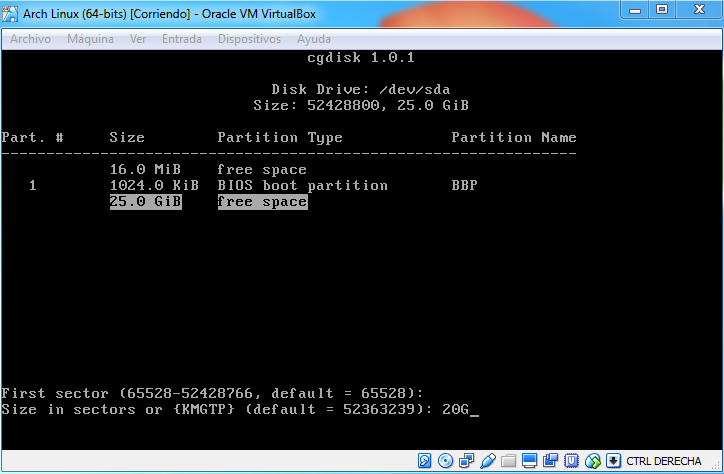Open the Ver menu
The height and width of the screenshot is (474, 724).
tap(138, 39)
